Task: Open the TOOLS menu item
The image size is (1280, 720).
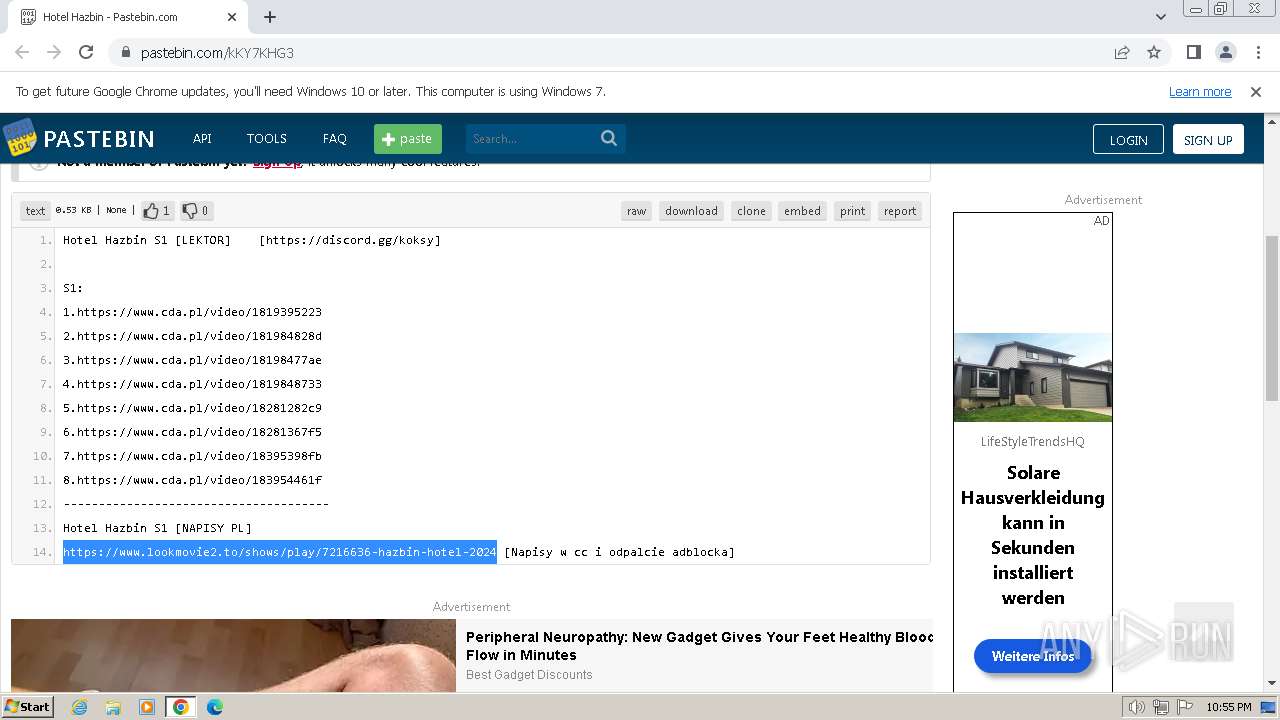Action: [x=267, y=139]
